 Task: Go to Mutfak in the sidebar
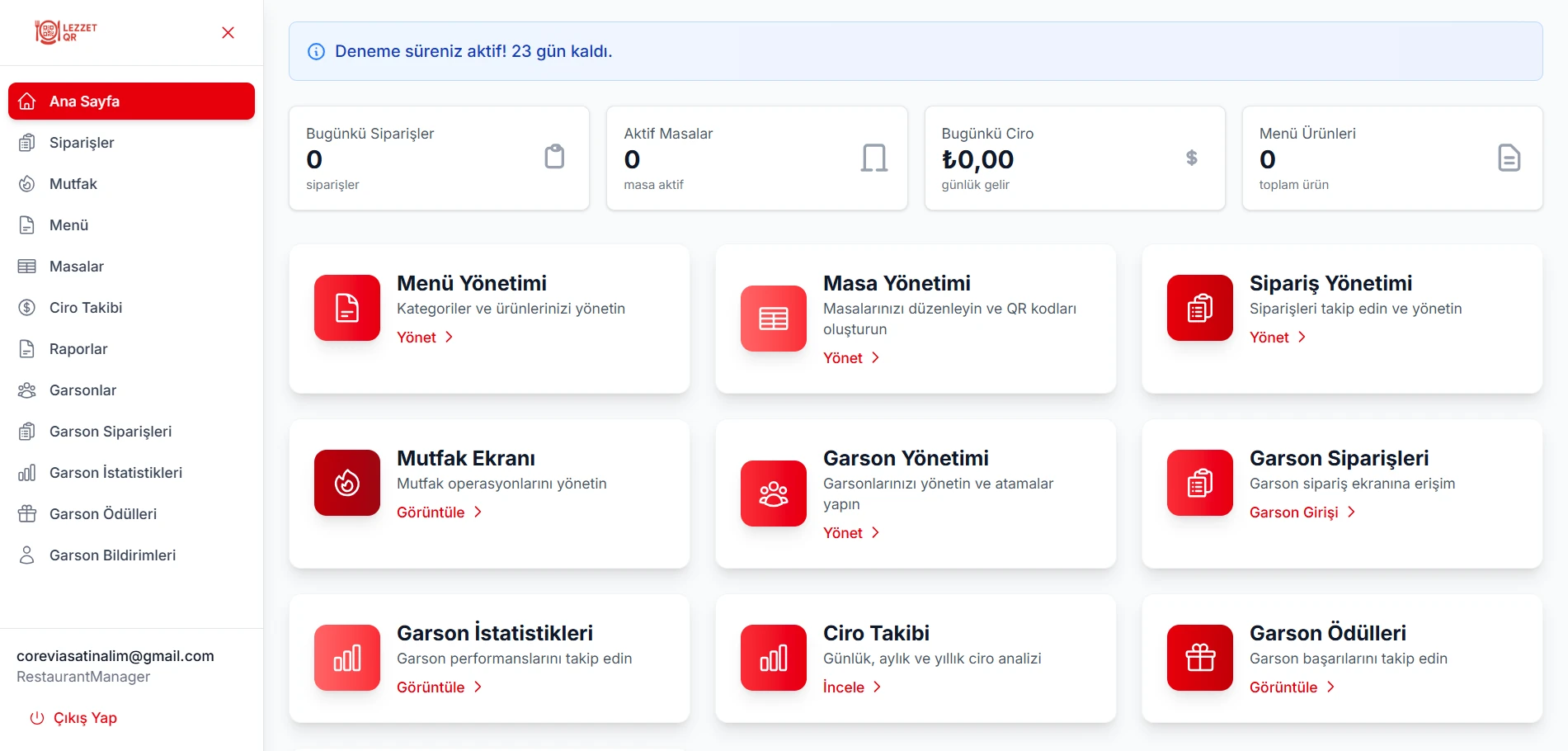pos(73,184)
